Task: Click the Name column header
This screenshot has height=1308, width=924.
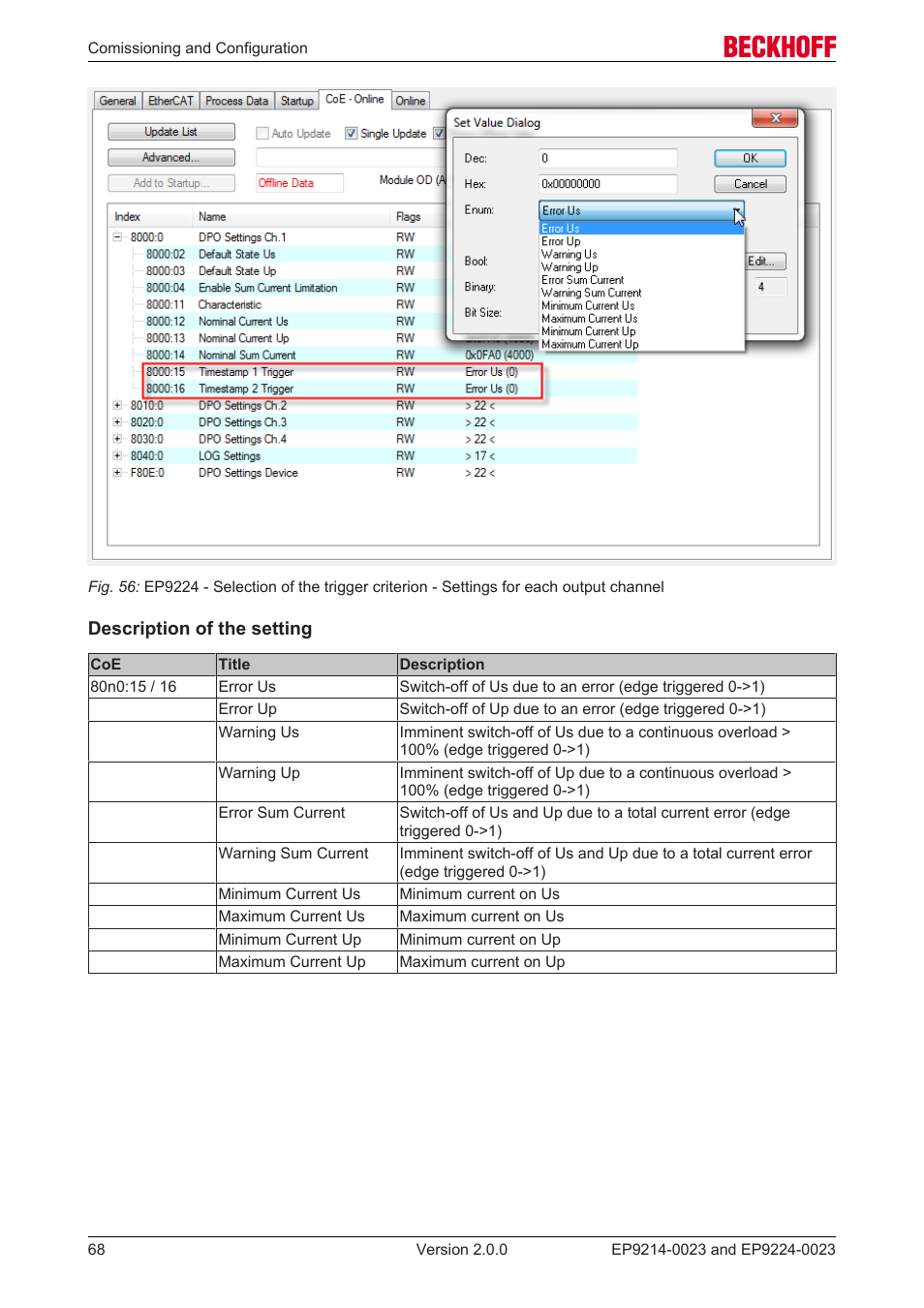Action: point(291,217)
